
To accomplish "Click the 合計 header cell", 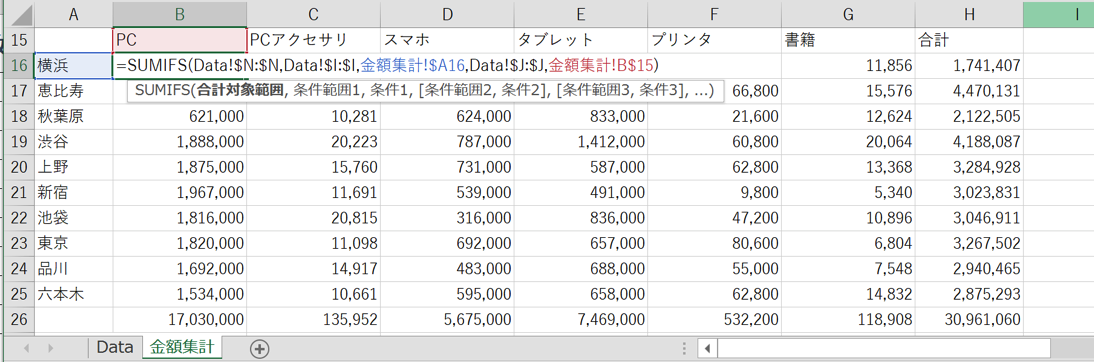I will (x=969, y=40).
